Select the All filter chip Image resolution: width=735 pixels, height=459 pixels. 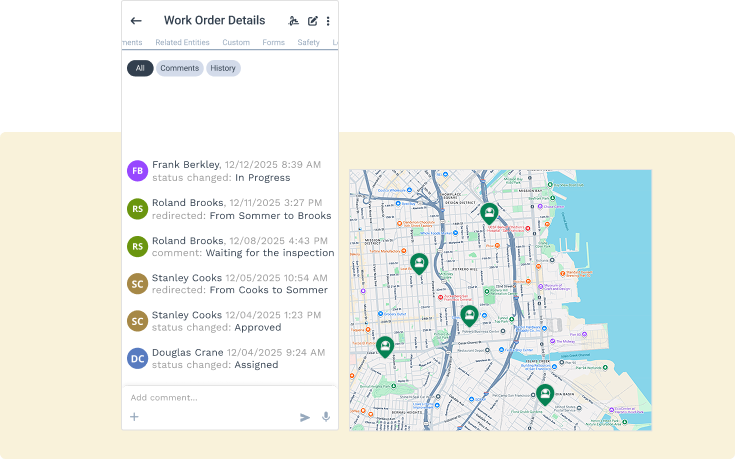pyautogui.click(x=140, y=68)
